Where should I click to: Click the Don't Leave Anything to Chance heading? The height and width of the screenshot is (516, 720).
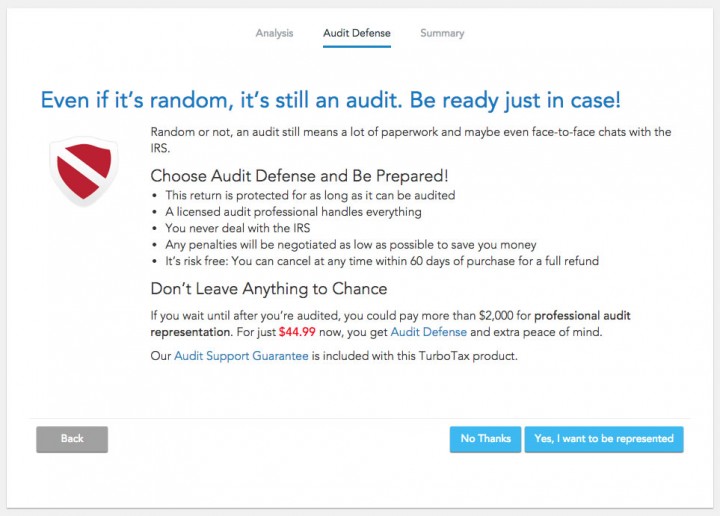click(269, 289)
